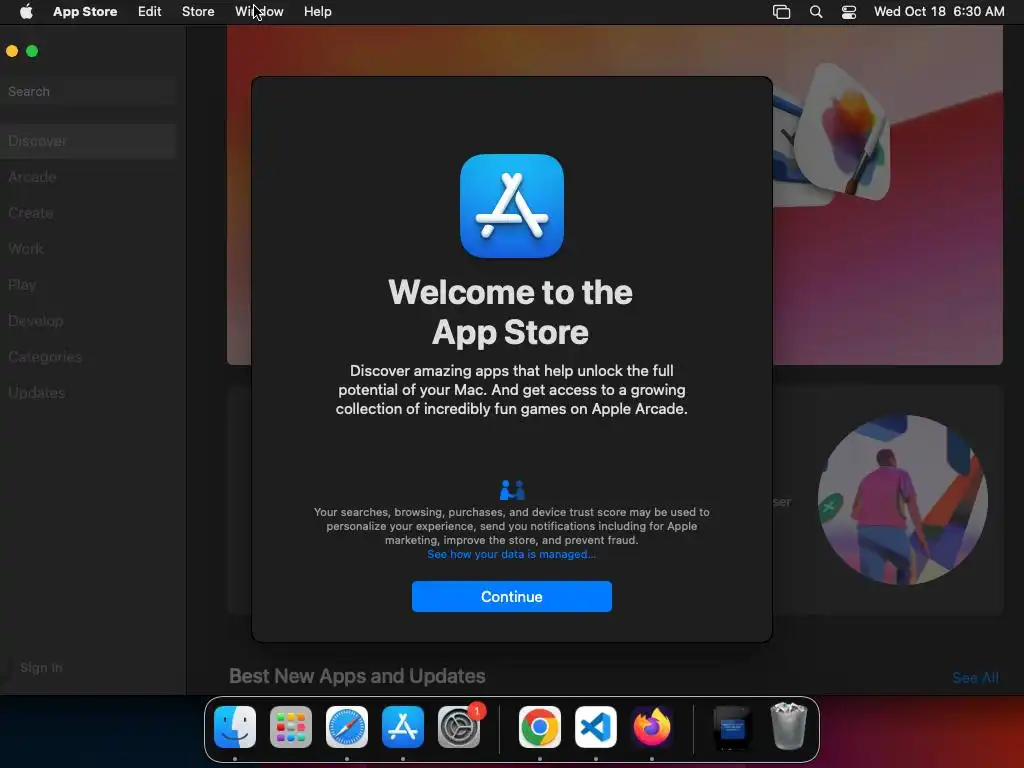Open Firefox from the Dock
The image size is (1024, 768).
pos(652,726)
